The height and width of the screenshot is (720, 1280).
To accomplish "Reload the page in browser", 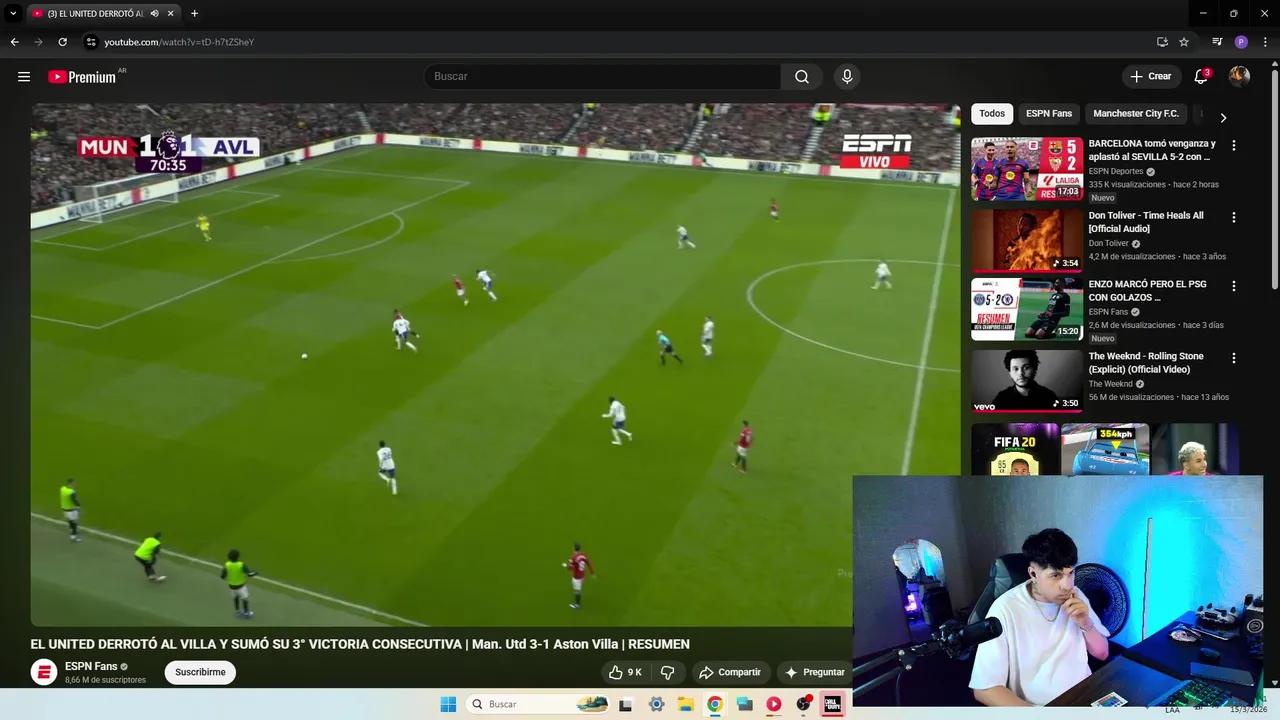I will pos(62,42).
